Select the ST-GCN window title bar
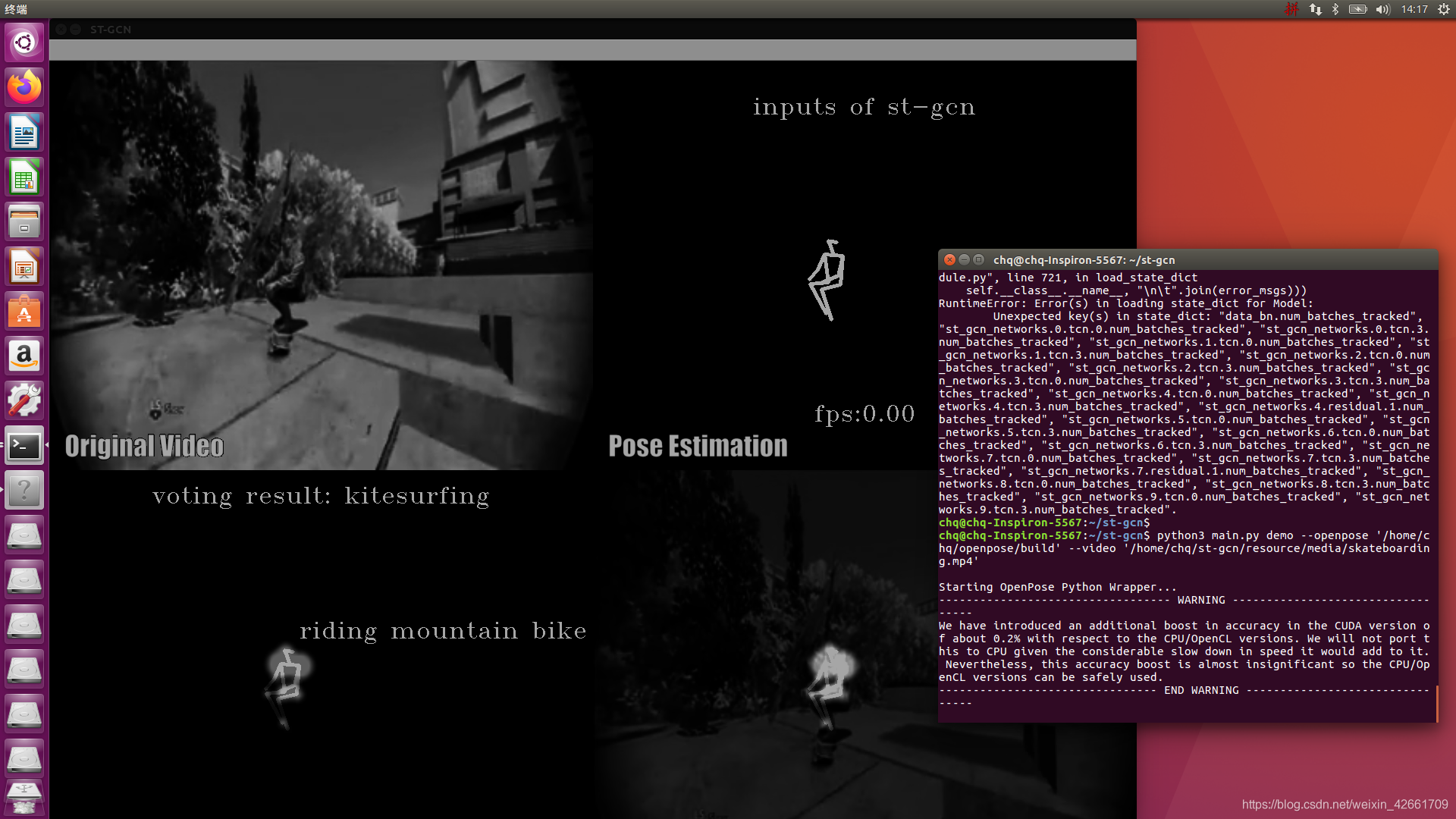The image size is (1456, 819). 110,30
